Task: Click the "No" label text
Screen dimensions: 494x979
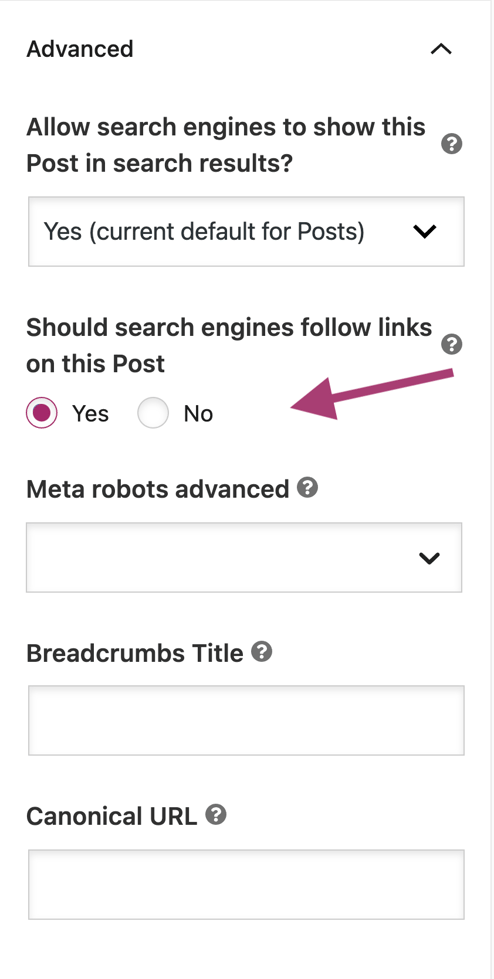Action: [198, 413]
